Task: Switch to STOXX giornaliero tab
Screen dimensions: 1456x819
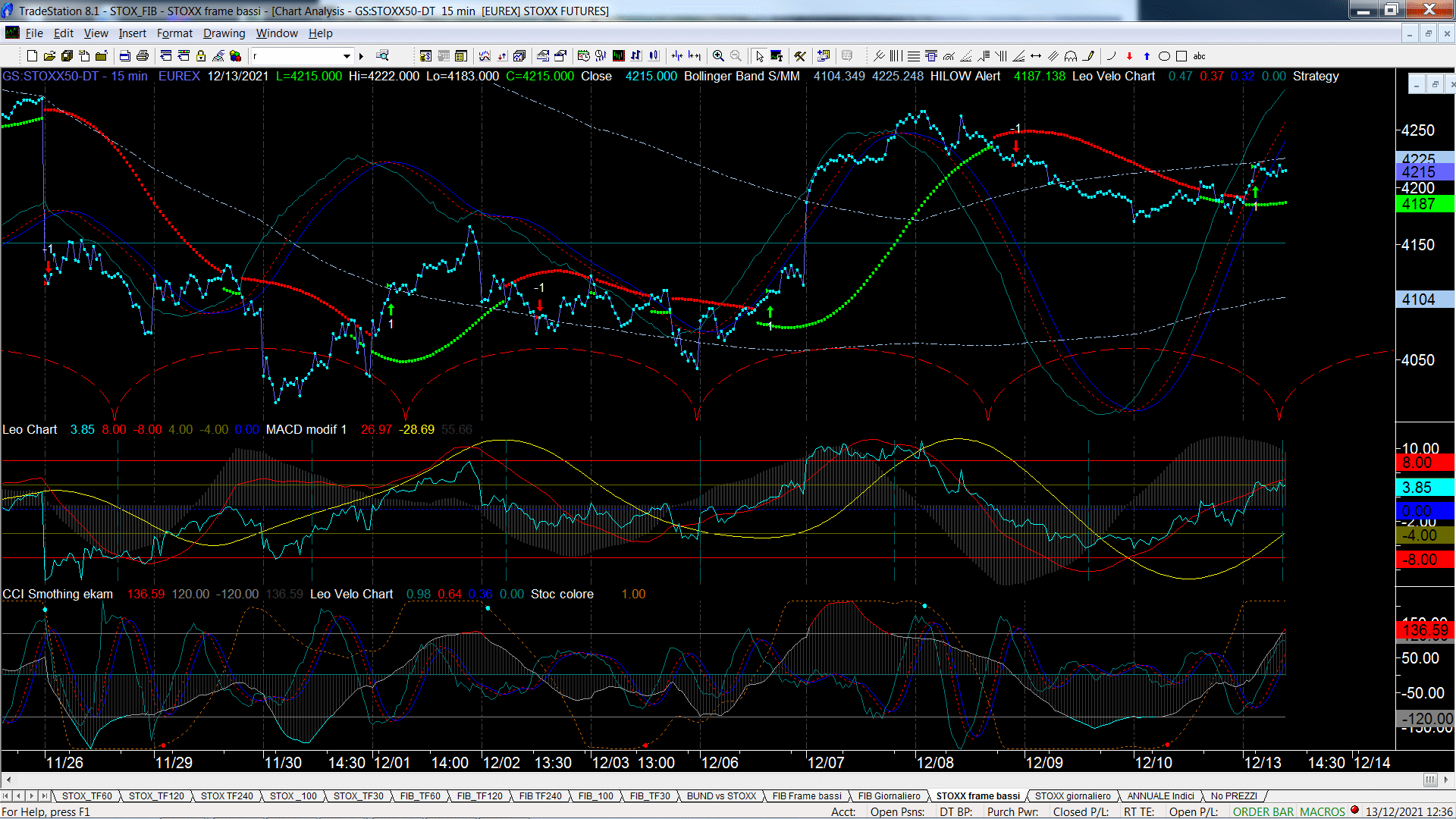Action: (x=1072, y=795)
